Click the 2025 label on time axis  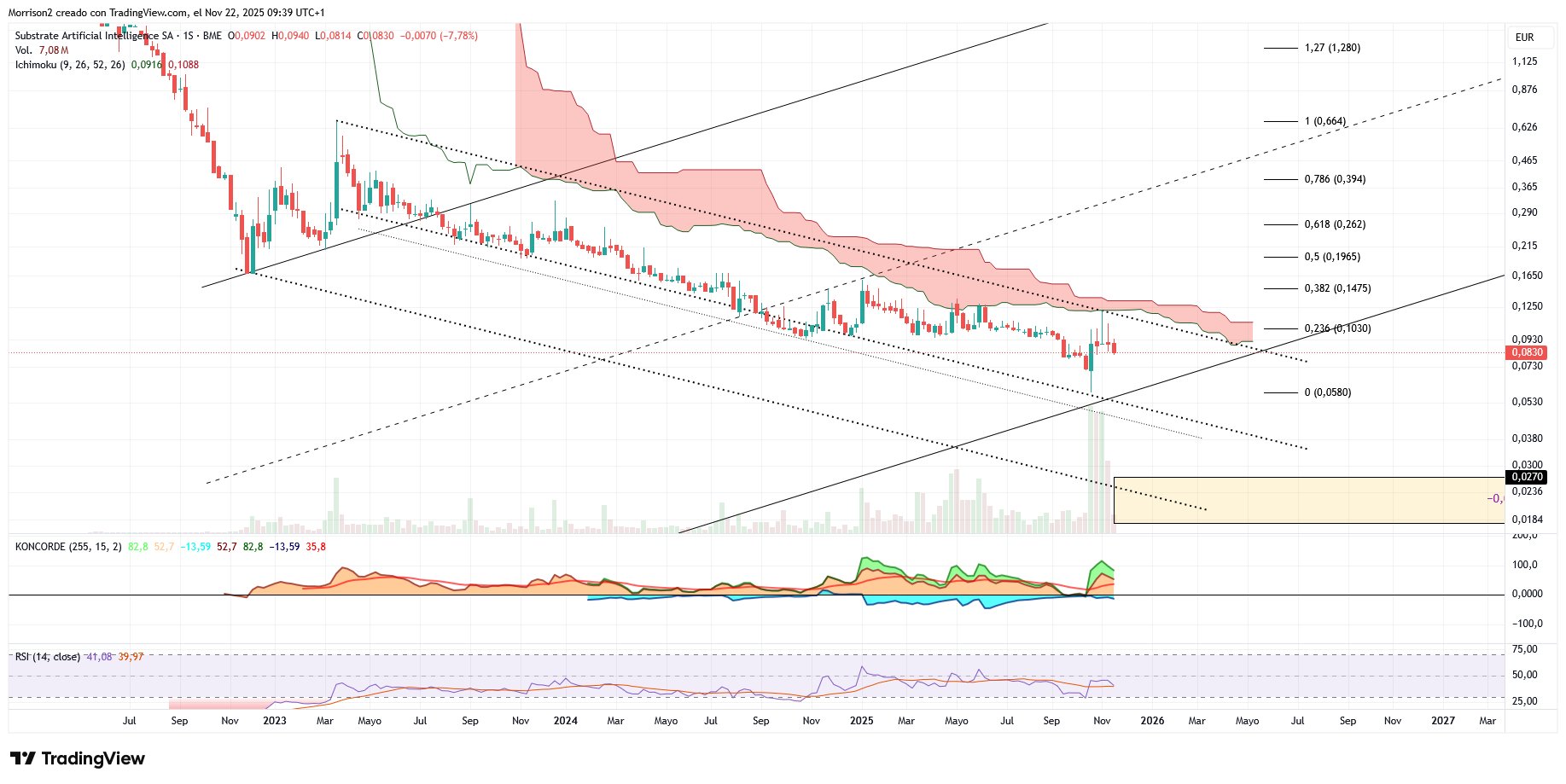tap(862, 721)
